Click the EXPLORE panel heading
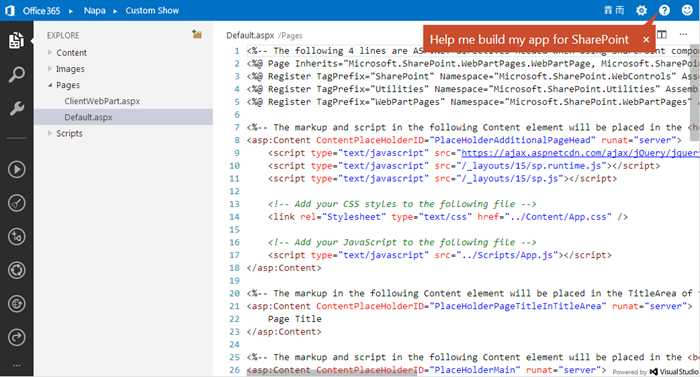The image size is (700, 377). click(x=63, y=35)
